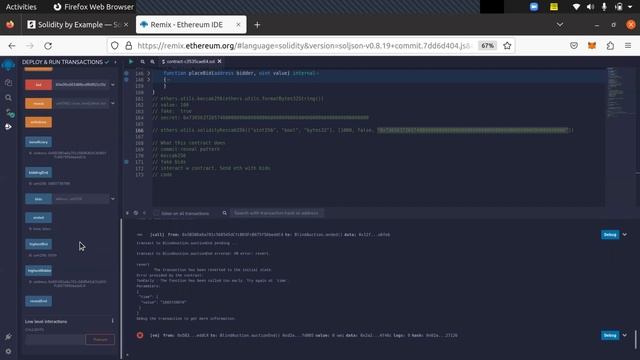Click the Firefox reload page icon
Viewport: 640px width, 360px height.
(x=48, y=46)
